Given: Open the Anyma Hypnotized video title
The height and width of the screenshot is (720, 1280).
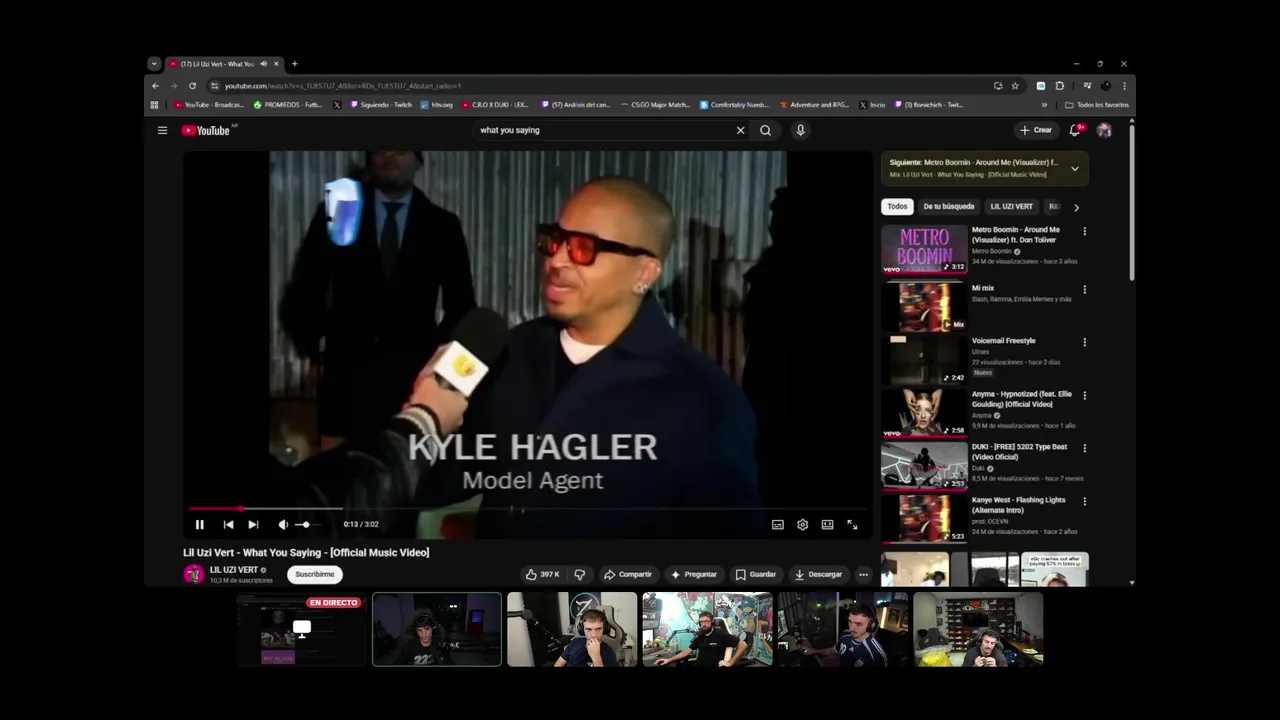Looking at the screenshot, I should pos(1021,399).
